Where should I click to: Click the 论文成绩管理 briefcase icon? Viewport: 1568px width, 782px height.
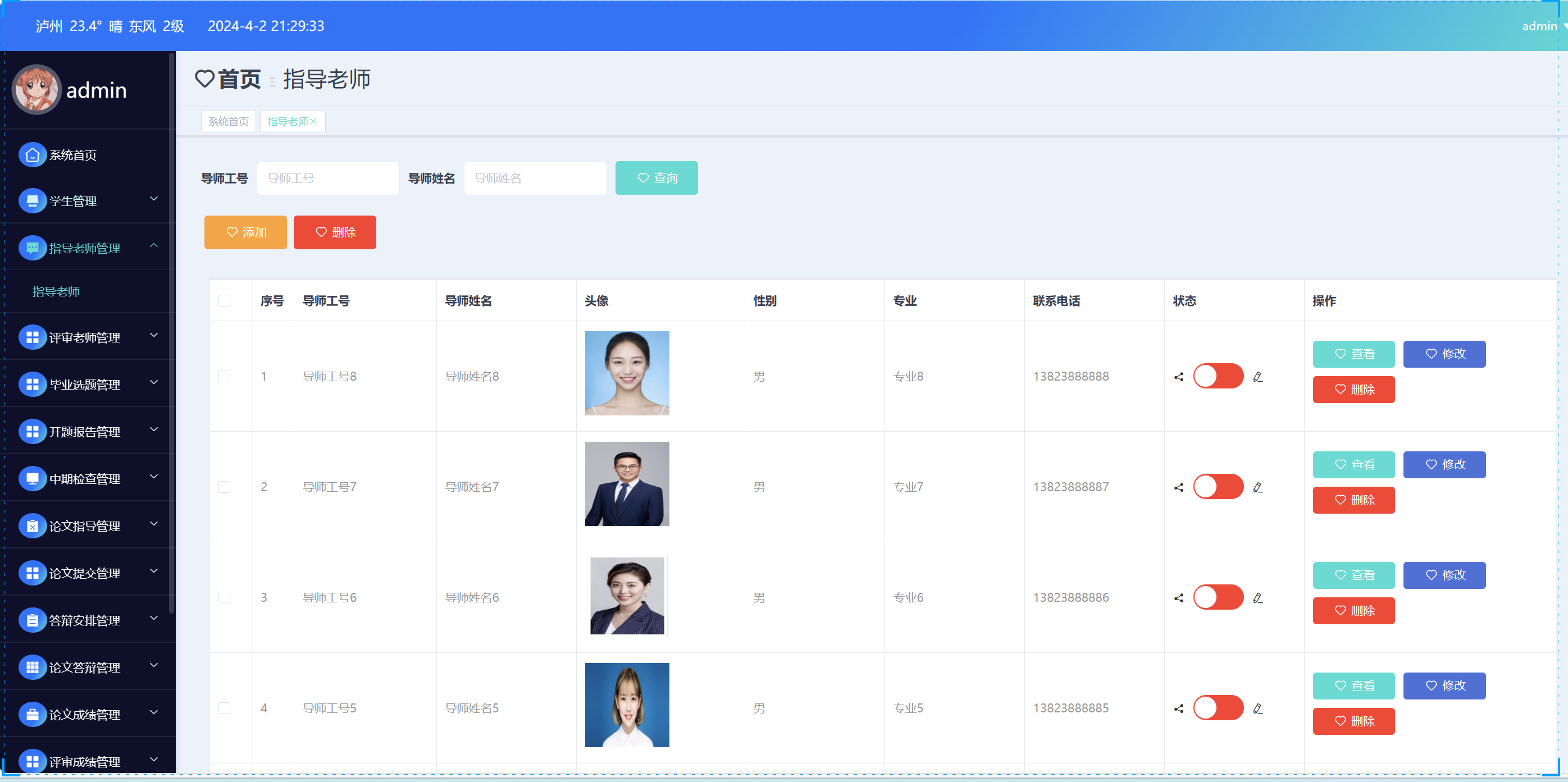pos(32,714)
